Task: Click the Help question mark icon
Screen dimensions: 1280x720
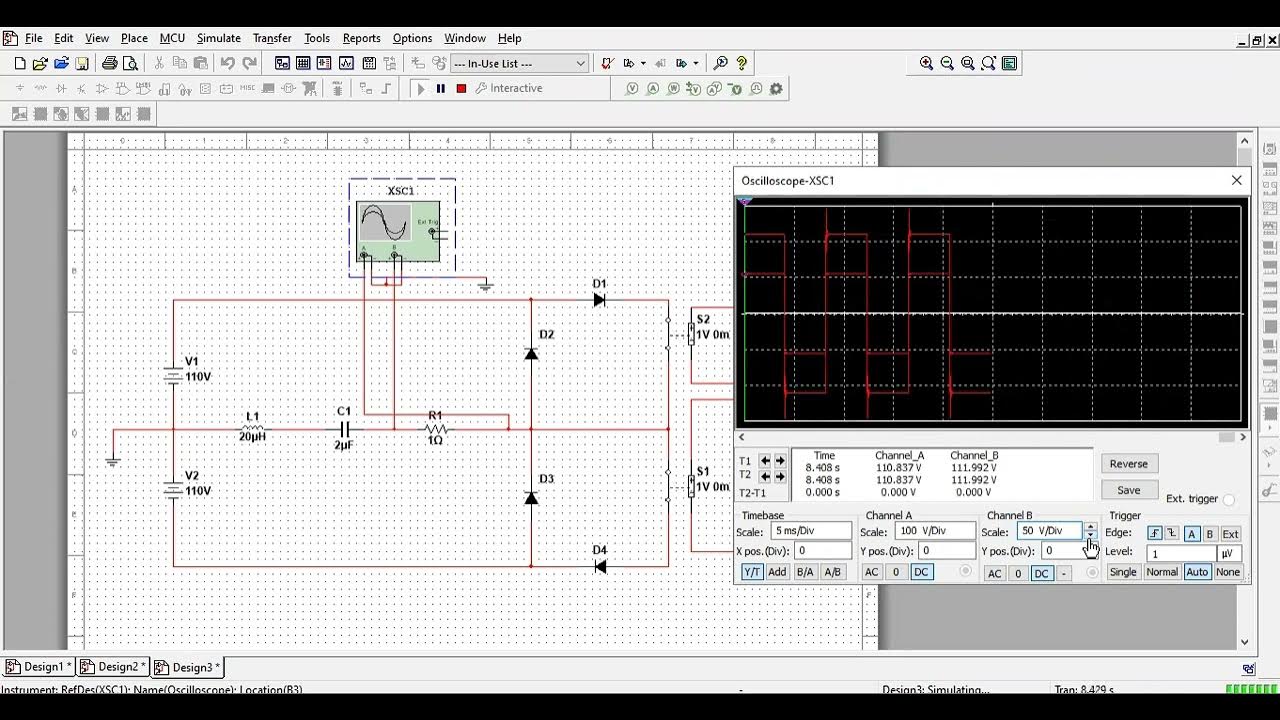Action: (x=742, y=63)
